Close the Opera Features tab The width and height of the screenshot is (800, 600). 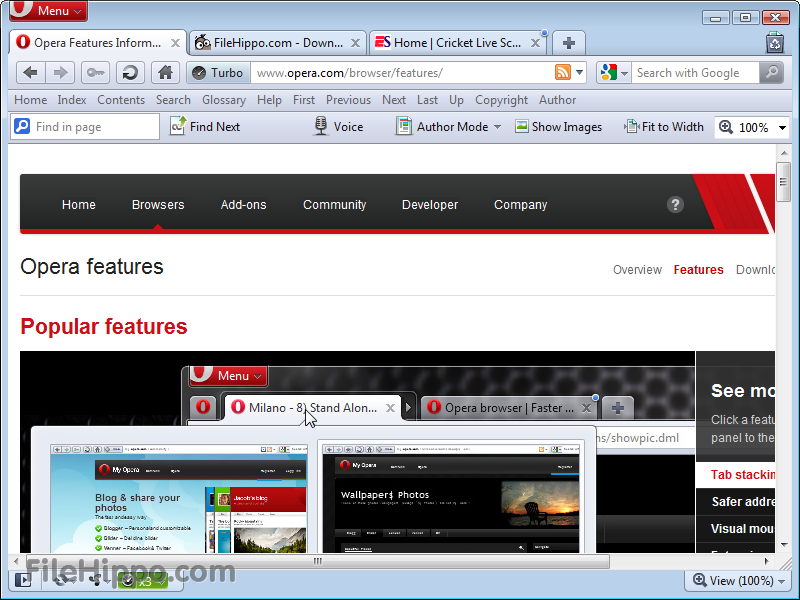tap(175, 43)
